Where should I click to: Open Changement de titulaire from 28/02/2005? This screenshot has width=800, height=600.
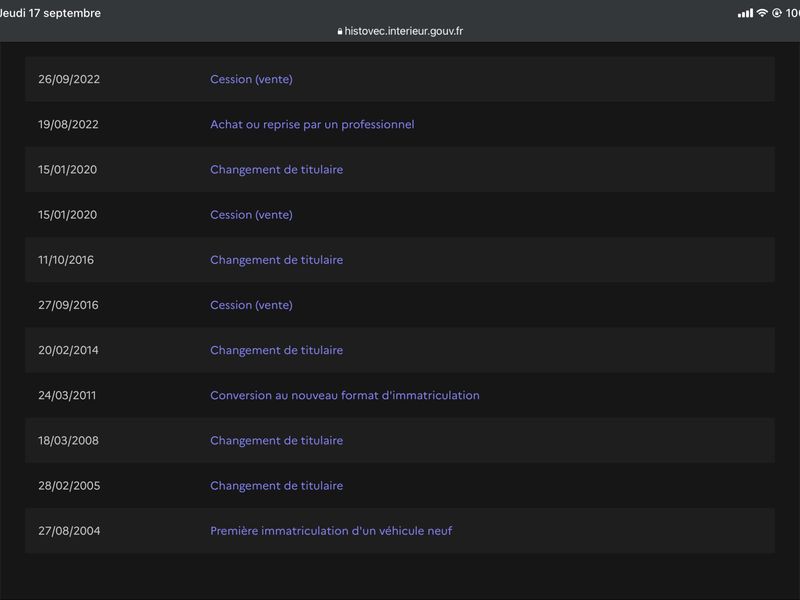coord(277,486)
